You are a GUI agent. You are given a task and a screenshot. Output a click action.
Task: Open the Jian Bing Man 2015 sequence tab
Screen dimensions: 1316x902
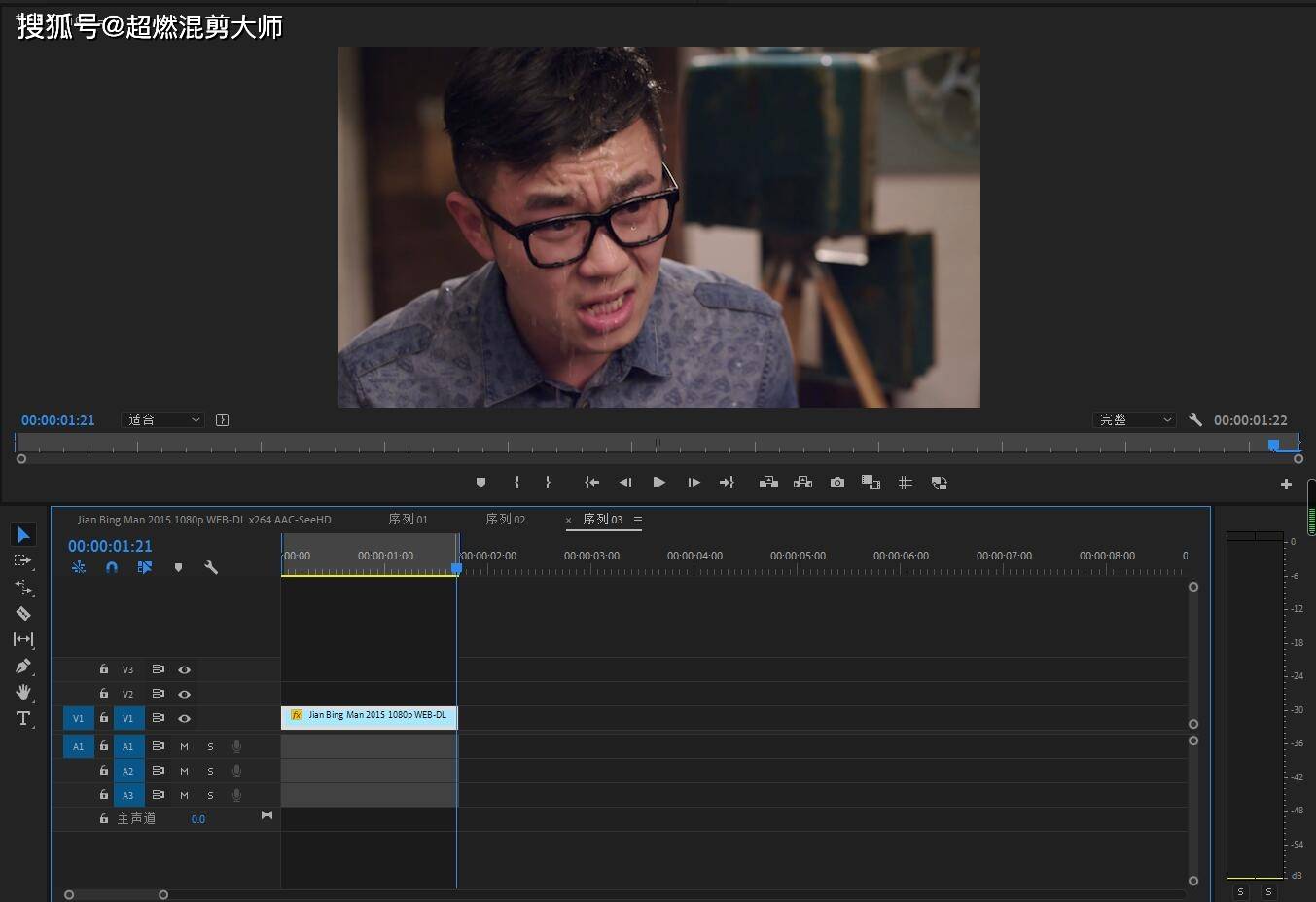(x=204, y=520)
